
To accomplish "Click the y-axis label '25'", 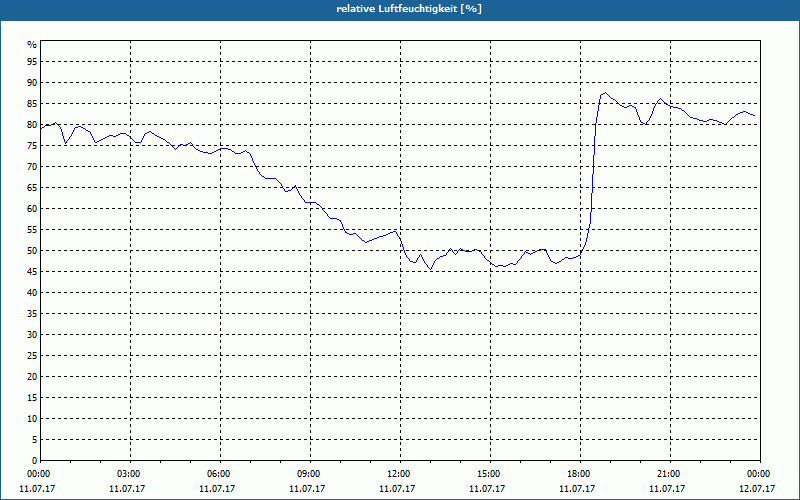I will pos(32,356).
